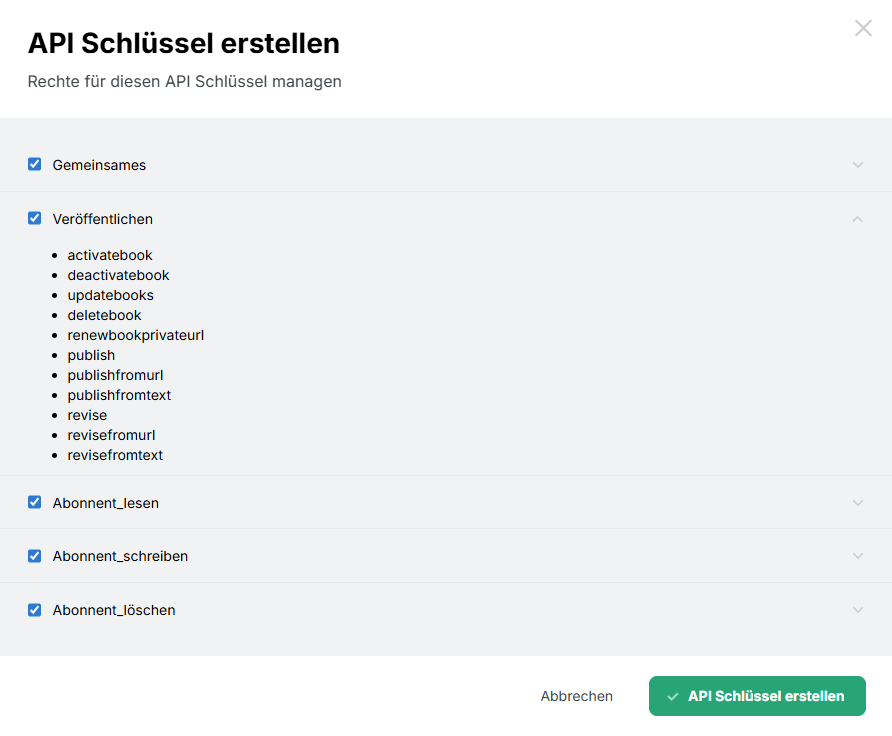Select the deactivatebook list entry

click(x=118, y=275)
